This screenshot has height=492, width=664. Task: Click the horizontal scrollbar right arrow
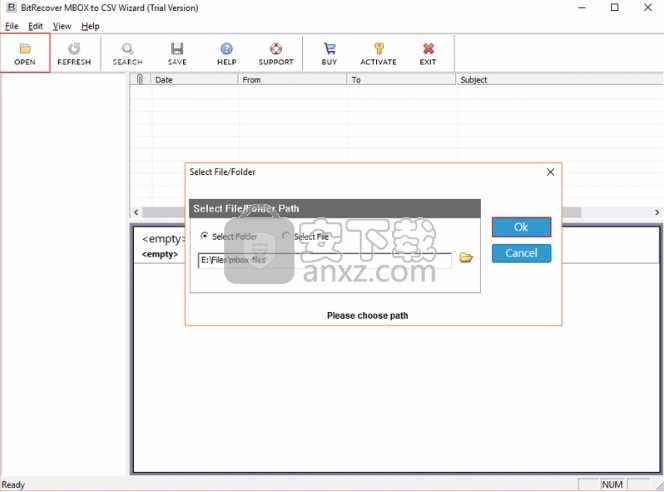pos(657,212)
